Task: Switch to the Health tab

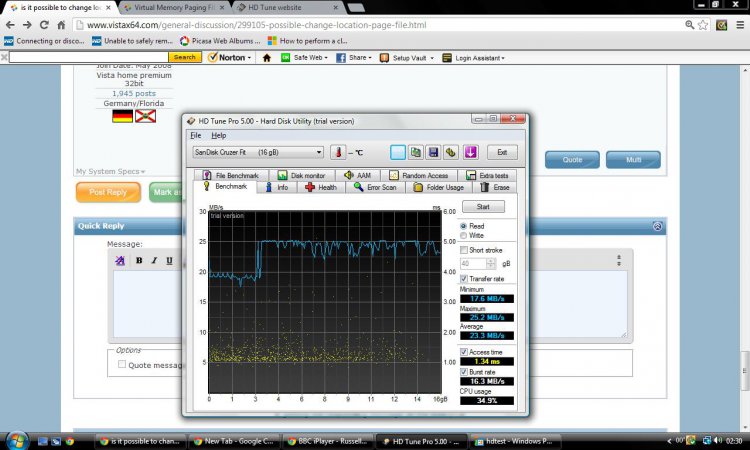Action: [x=321, y=187]
